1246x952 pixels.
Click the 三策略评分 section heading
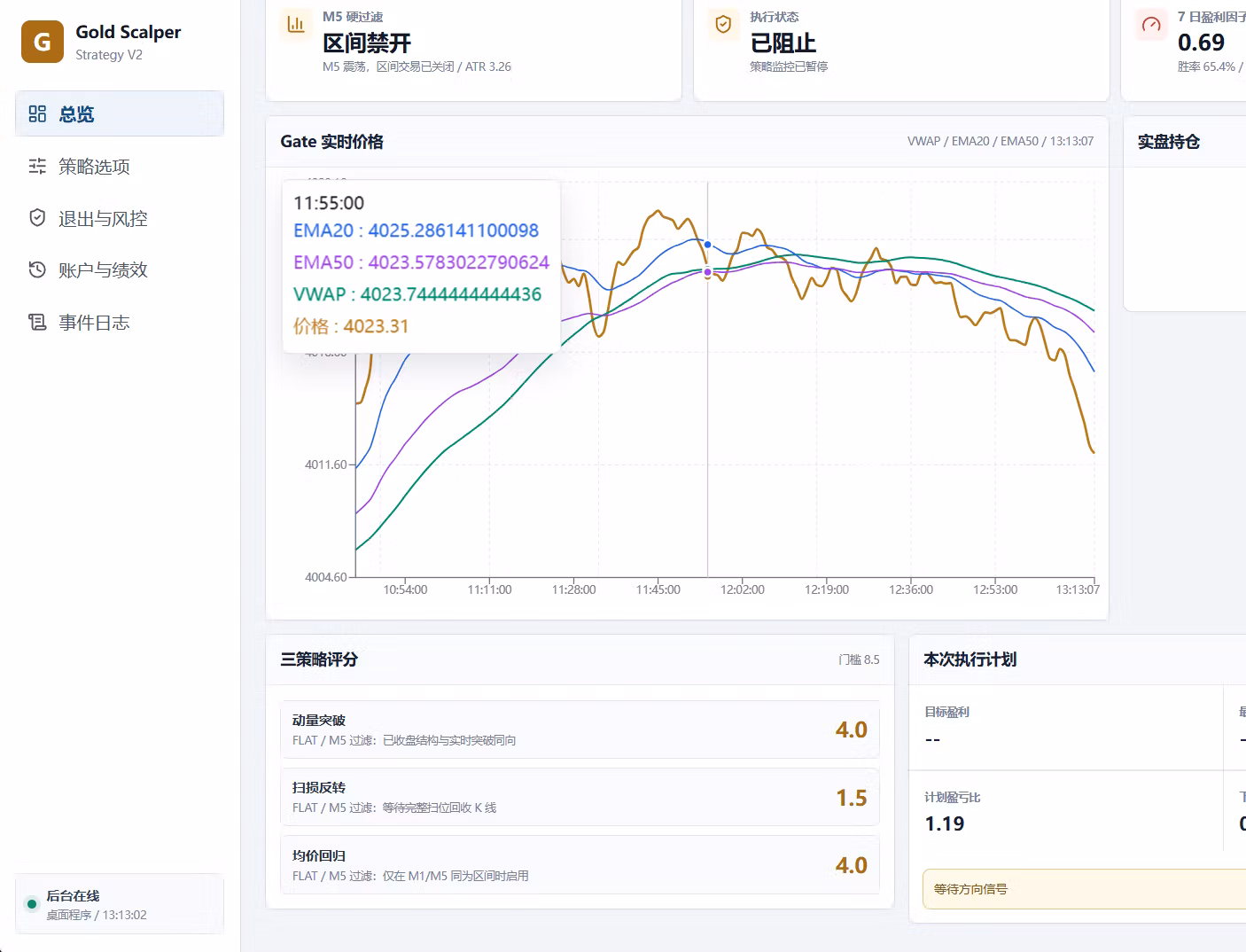[319, 659]
